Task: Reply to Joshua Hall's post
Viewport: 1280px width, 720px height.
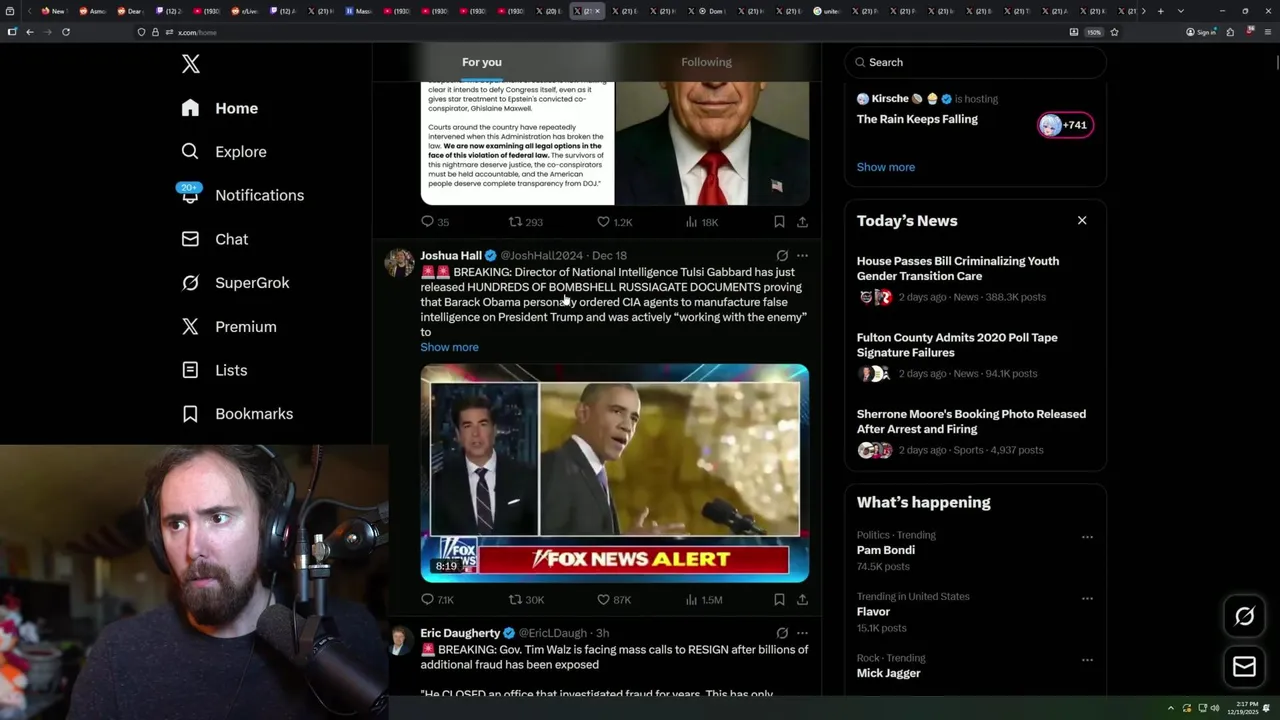Action: coord(437,600)
